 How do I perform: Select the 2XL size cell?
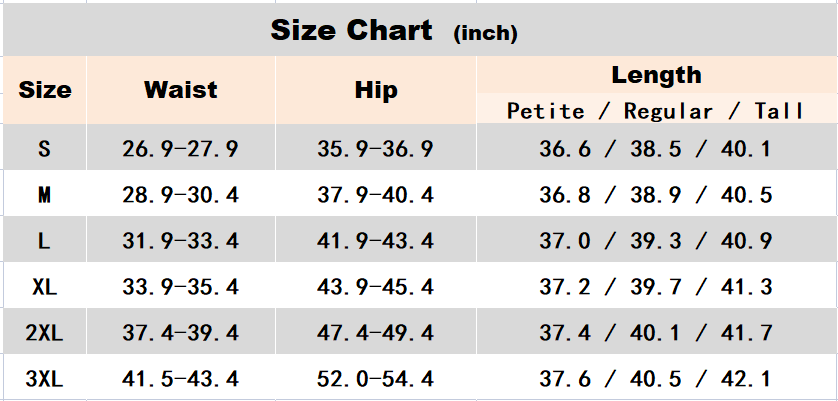(x=45, y=331)
